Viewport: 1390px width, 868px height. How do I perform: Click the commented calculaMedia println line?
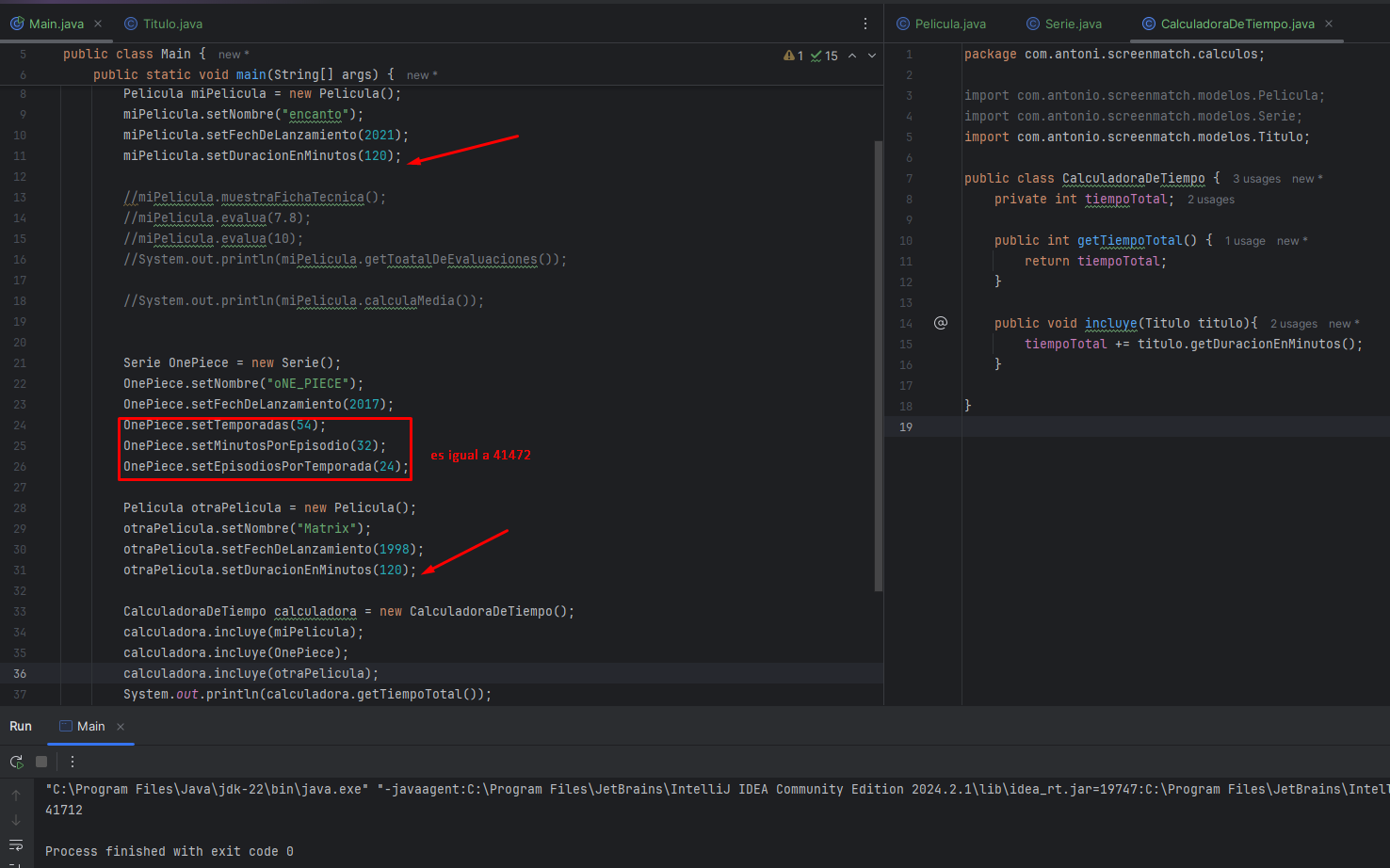tap(303, 300)
